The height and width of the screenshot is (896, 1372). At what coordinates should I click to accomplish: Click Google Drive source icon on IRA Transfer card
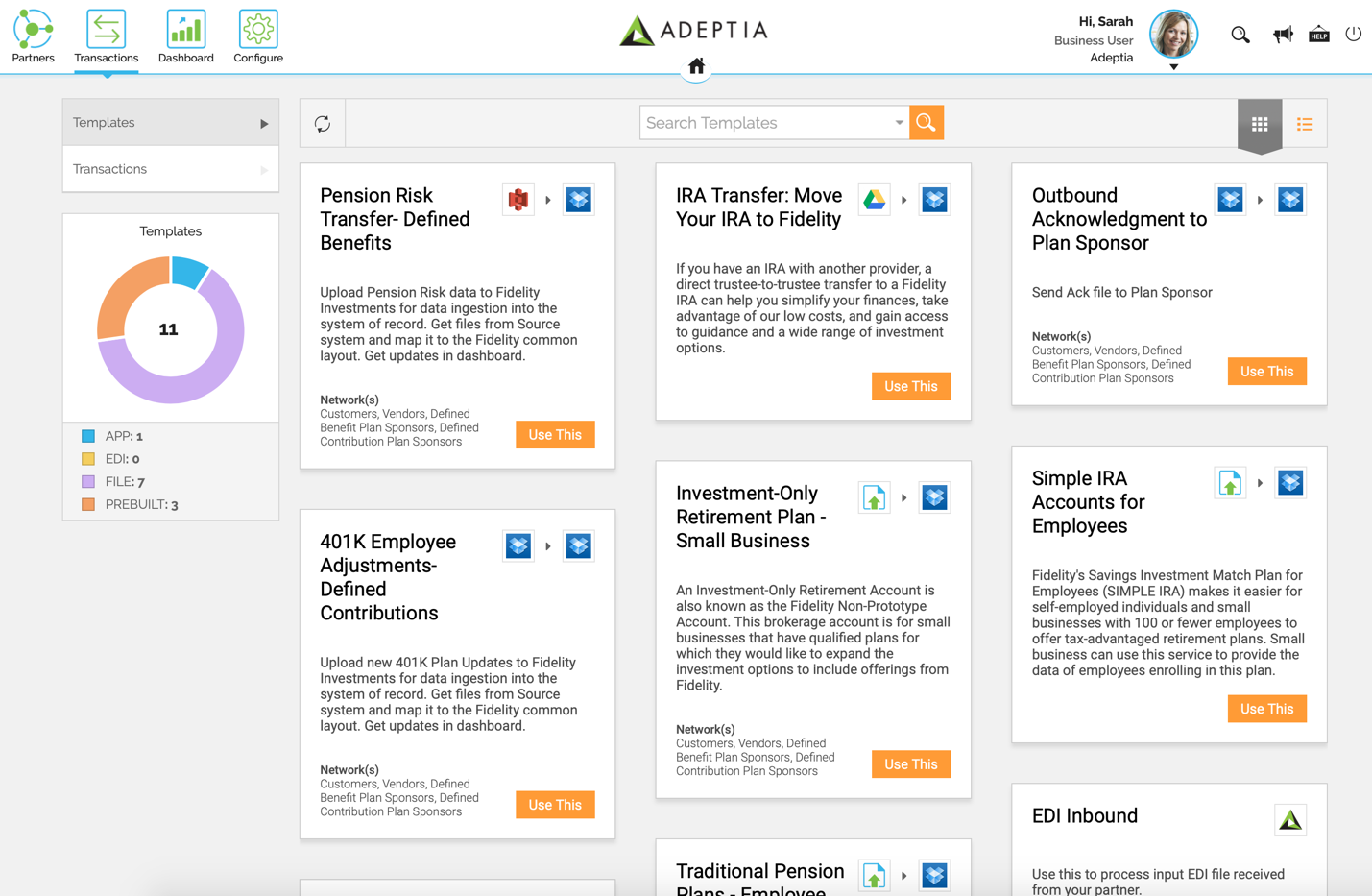click(x=874, y=200)
